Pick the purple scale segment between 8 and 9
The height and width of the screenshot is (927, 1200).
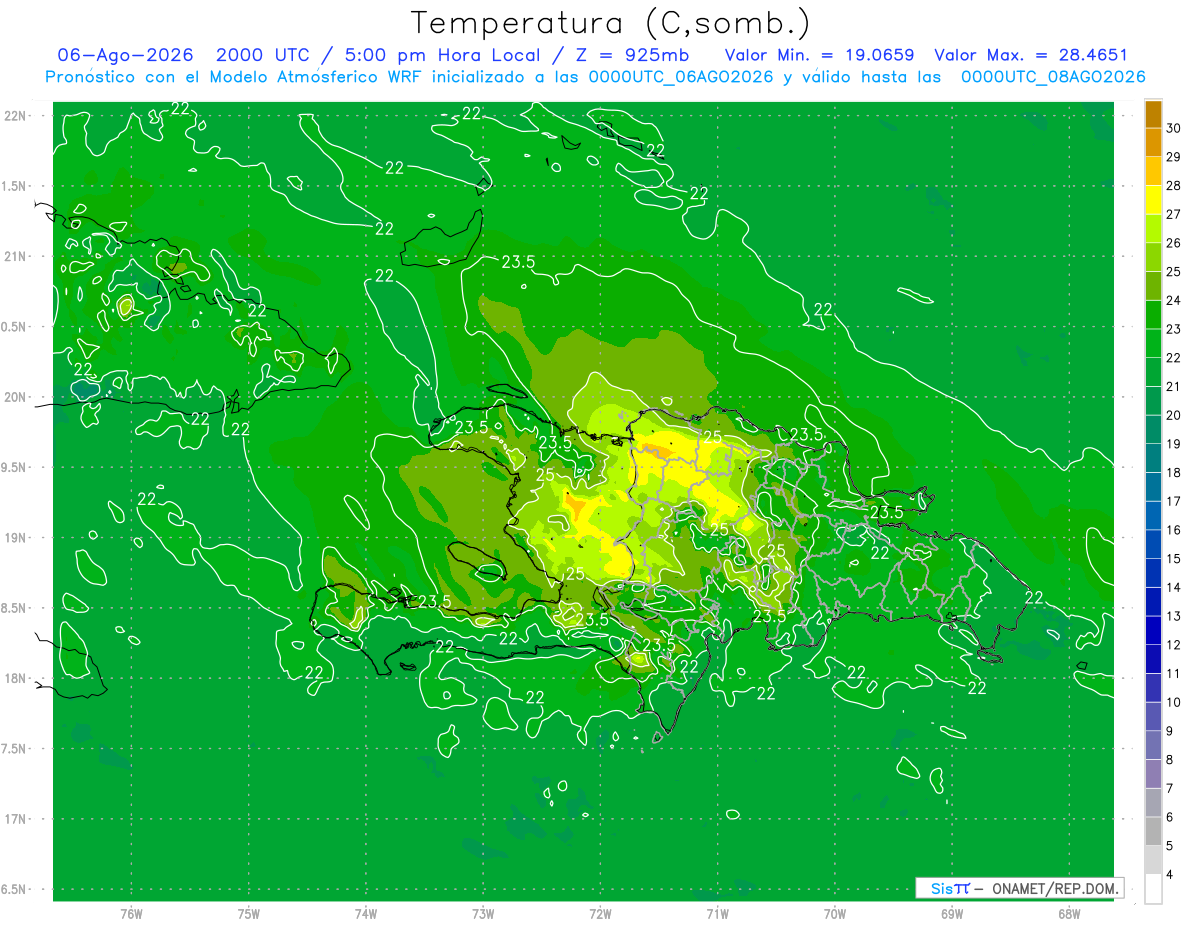tap(1153, 746)
